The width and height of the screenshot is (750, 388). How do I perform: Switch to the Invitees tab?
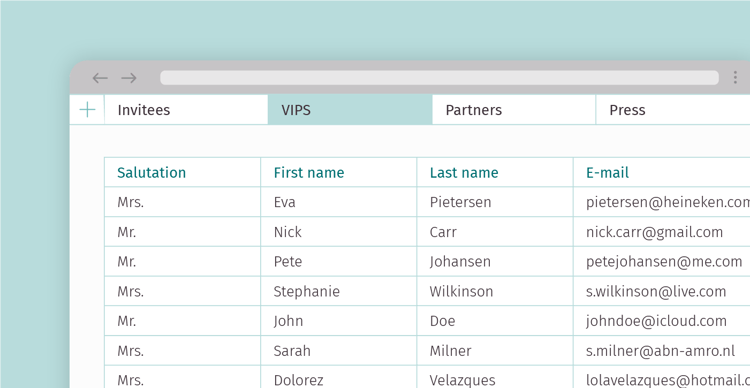click(x=186, y=110)
